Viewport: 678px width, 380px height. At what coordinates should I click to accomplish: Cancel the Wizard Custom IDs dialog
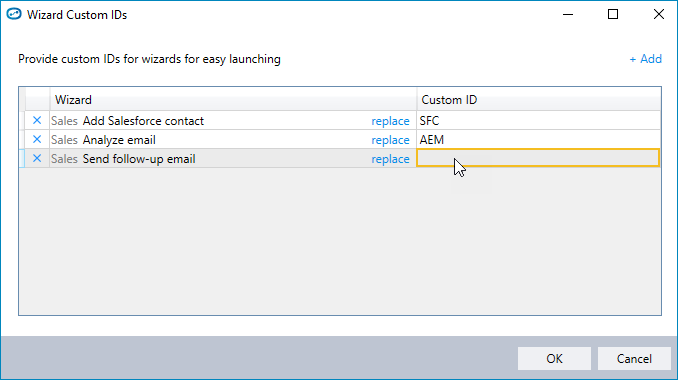[x=634, y=358]
